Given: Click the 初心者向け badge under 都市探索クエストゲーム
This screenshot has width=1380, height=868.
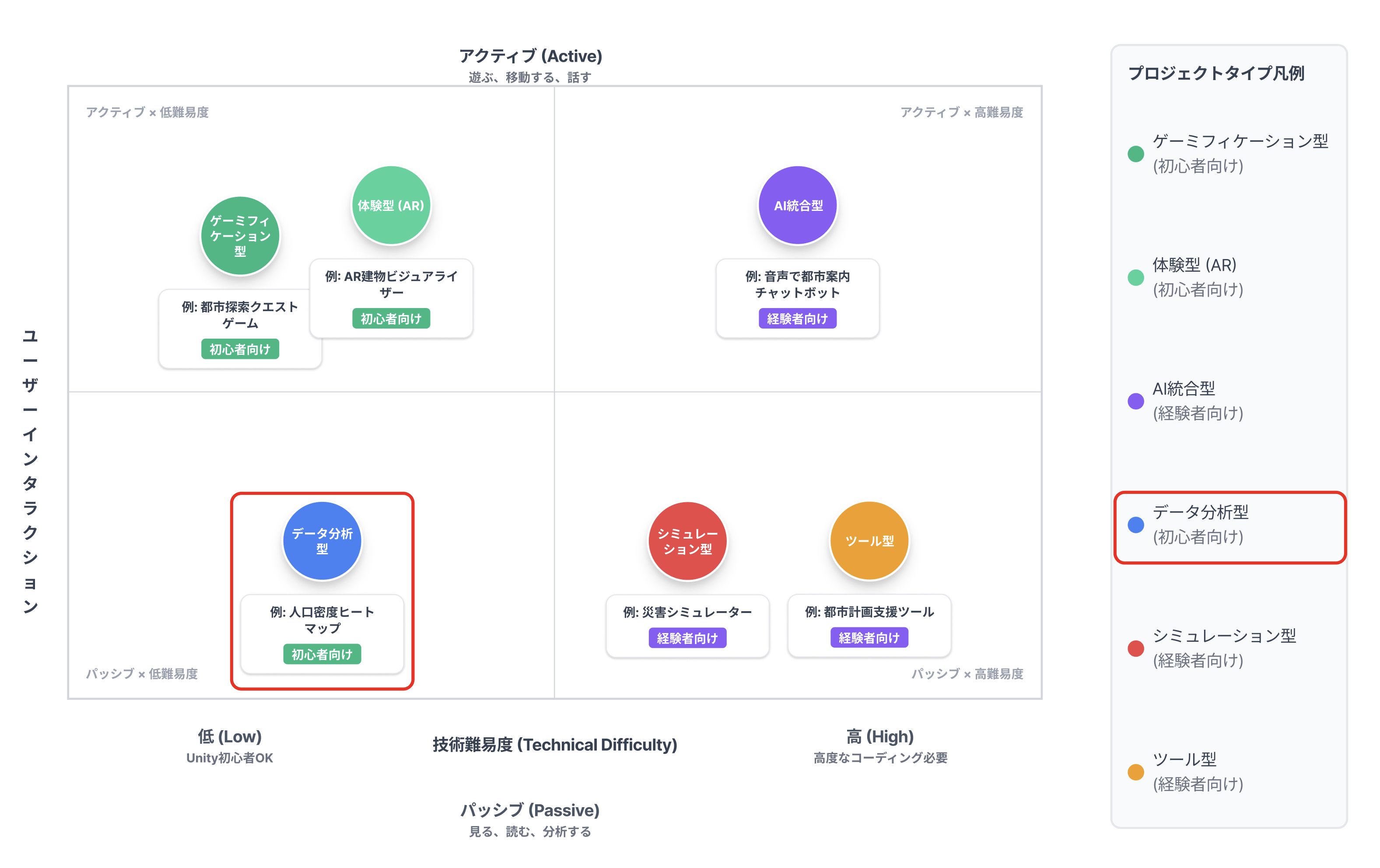Looking at the screenshot, I should [x=240, y=349].
